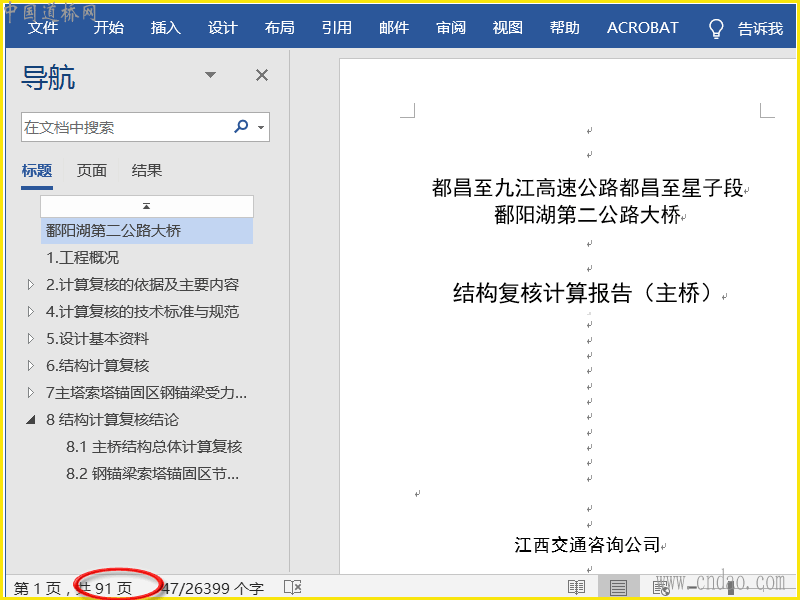Image resolution: width=800 pixels, height=600 pixels.
Task: Jump to heading 6.结构计算复核
Action: [x=97, y=366]
